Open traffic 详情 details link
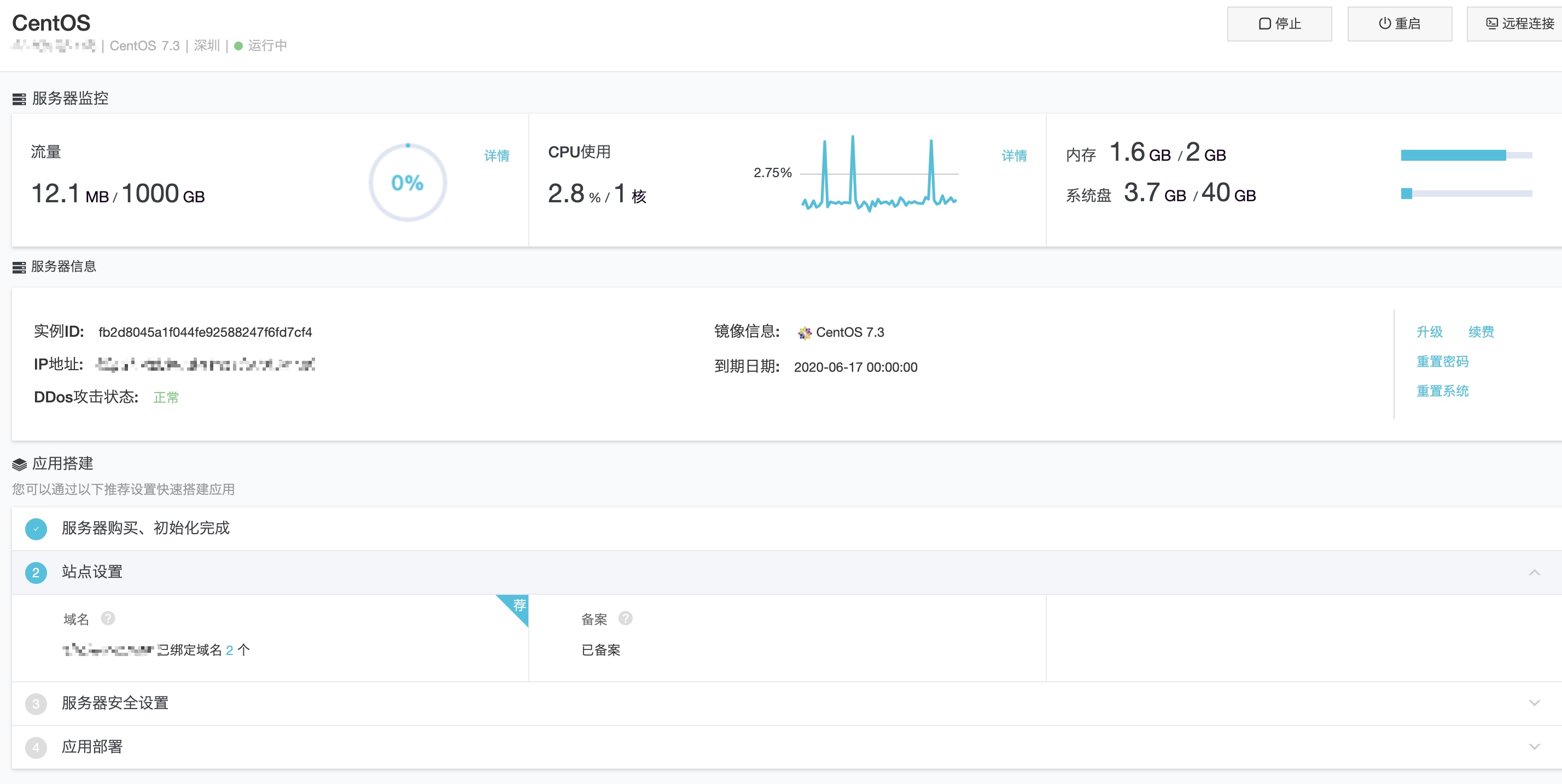Screen dimensions: 1562x784 pos(496,156)
